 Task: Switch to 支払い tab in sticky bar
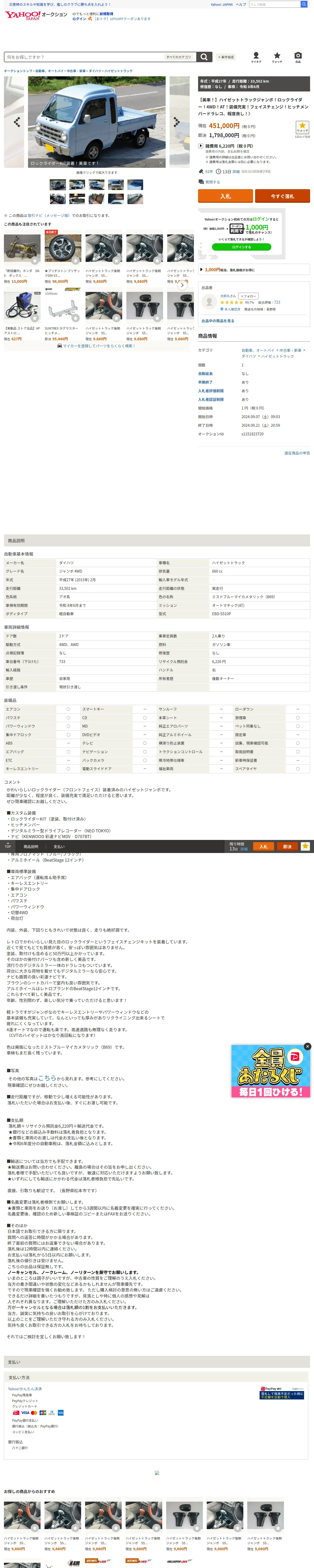click(x=59, y=847)
